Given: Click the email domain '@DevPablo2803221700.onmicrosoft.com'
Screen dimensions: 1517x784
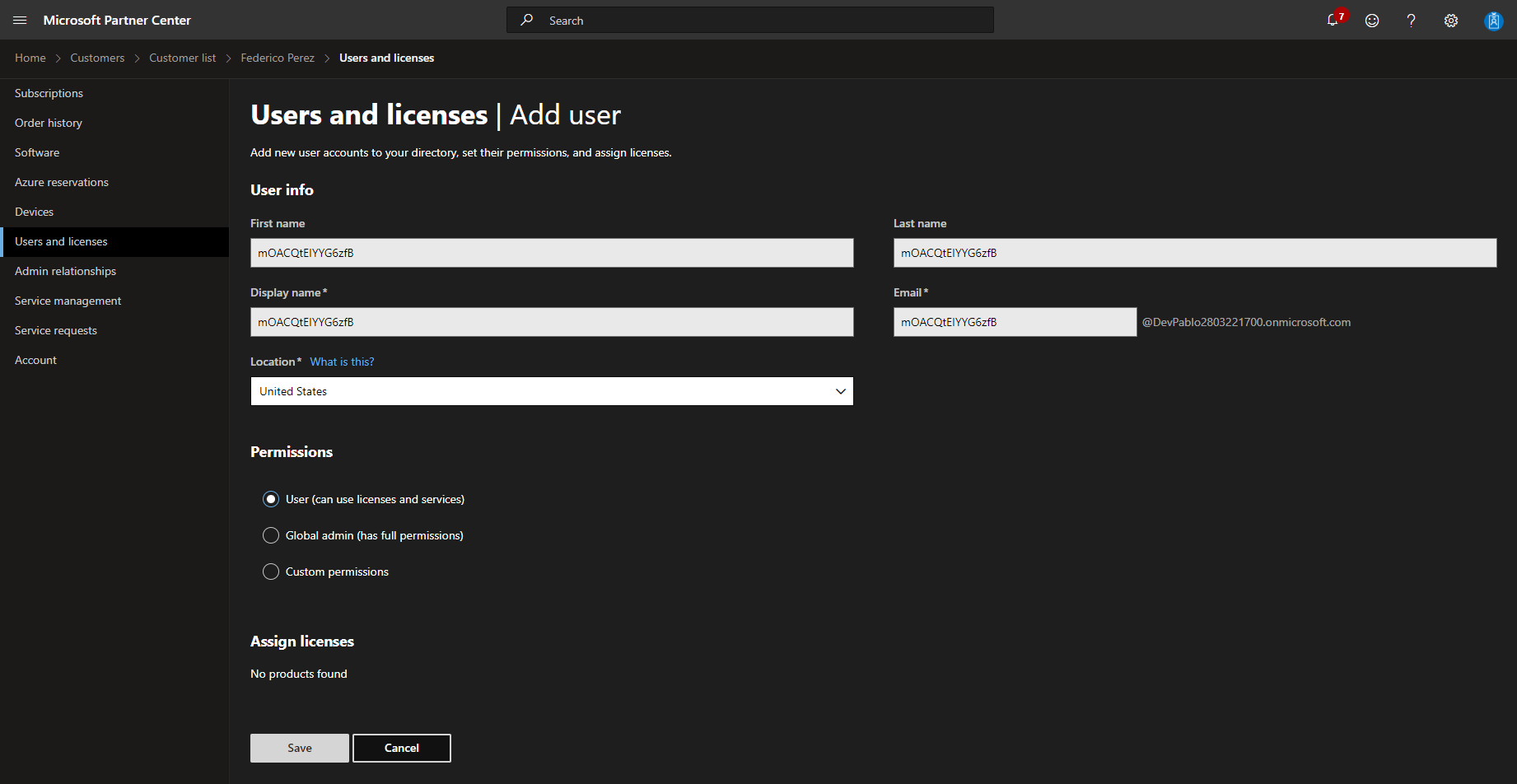Looking at the screenshot, I should [1246, 322].
